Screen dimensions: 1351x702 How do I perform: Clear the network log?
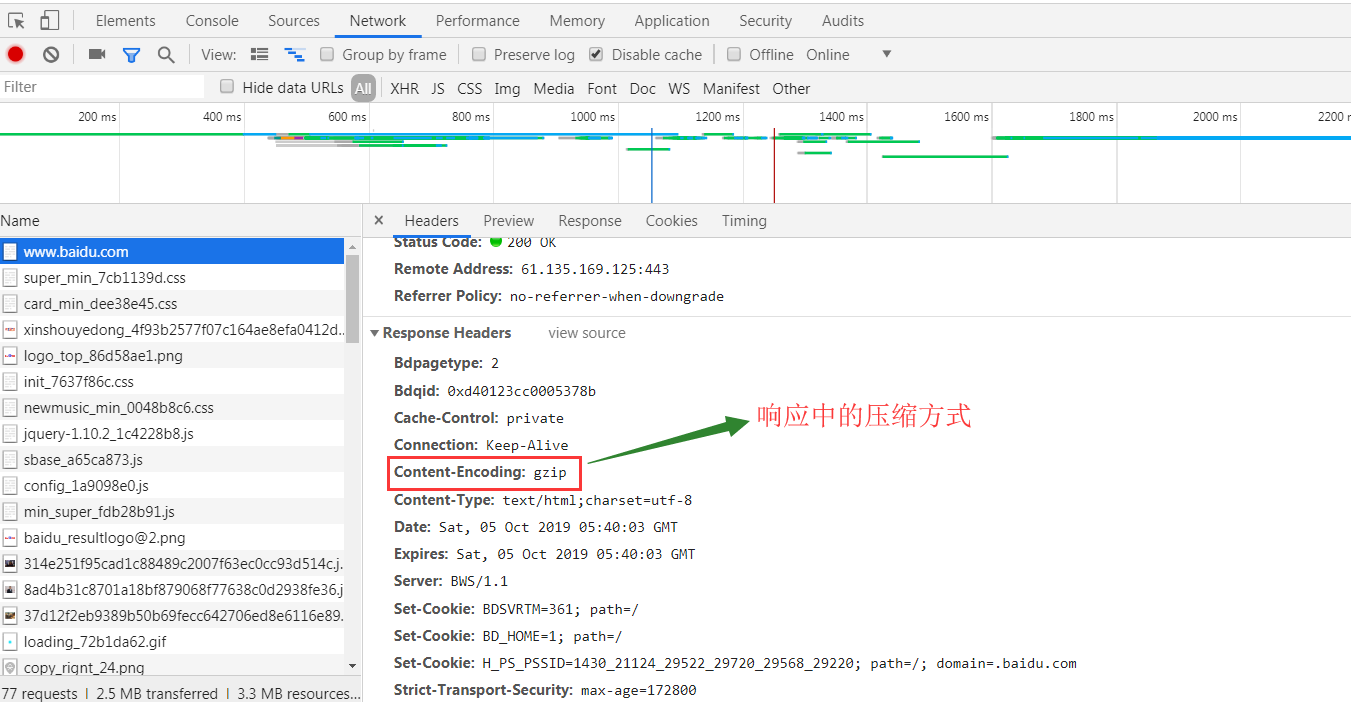coord(51,55)
